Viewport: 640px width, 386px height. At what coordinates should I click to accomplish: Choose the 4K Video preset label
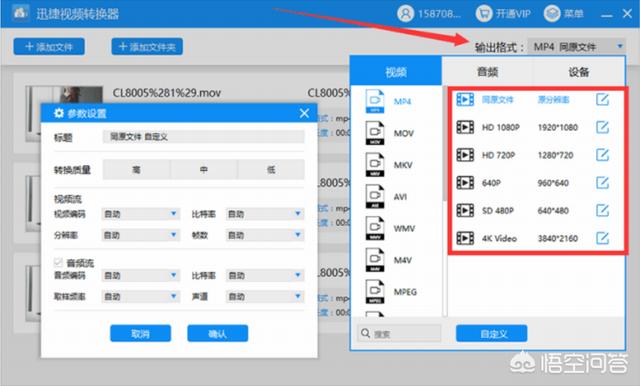pyautogui.click(x=499, y=238)
